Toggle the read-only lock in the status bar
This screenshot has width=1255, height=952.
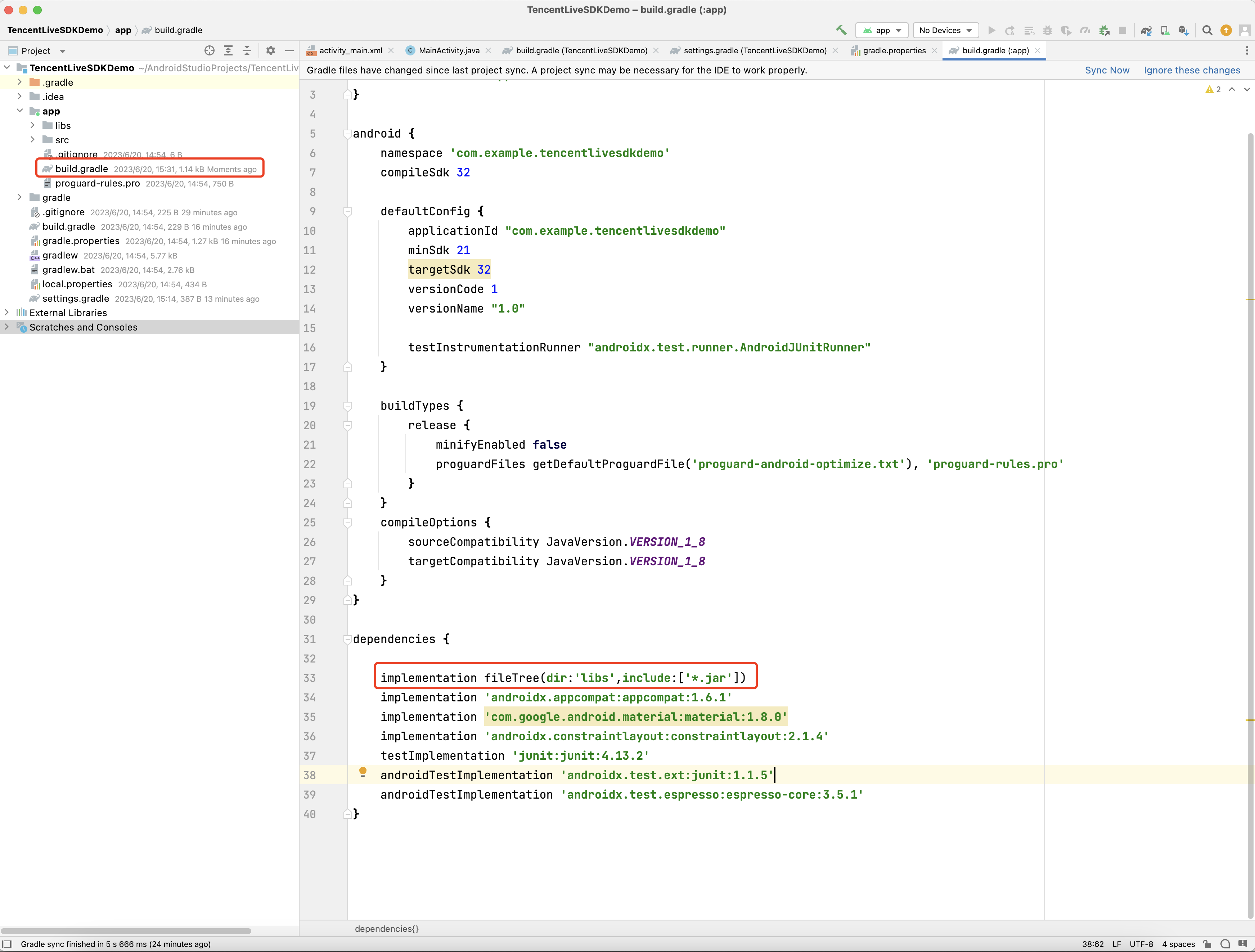1207,944
